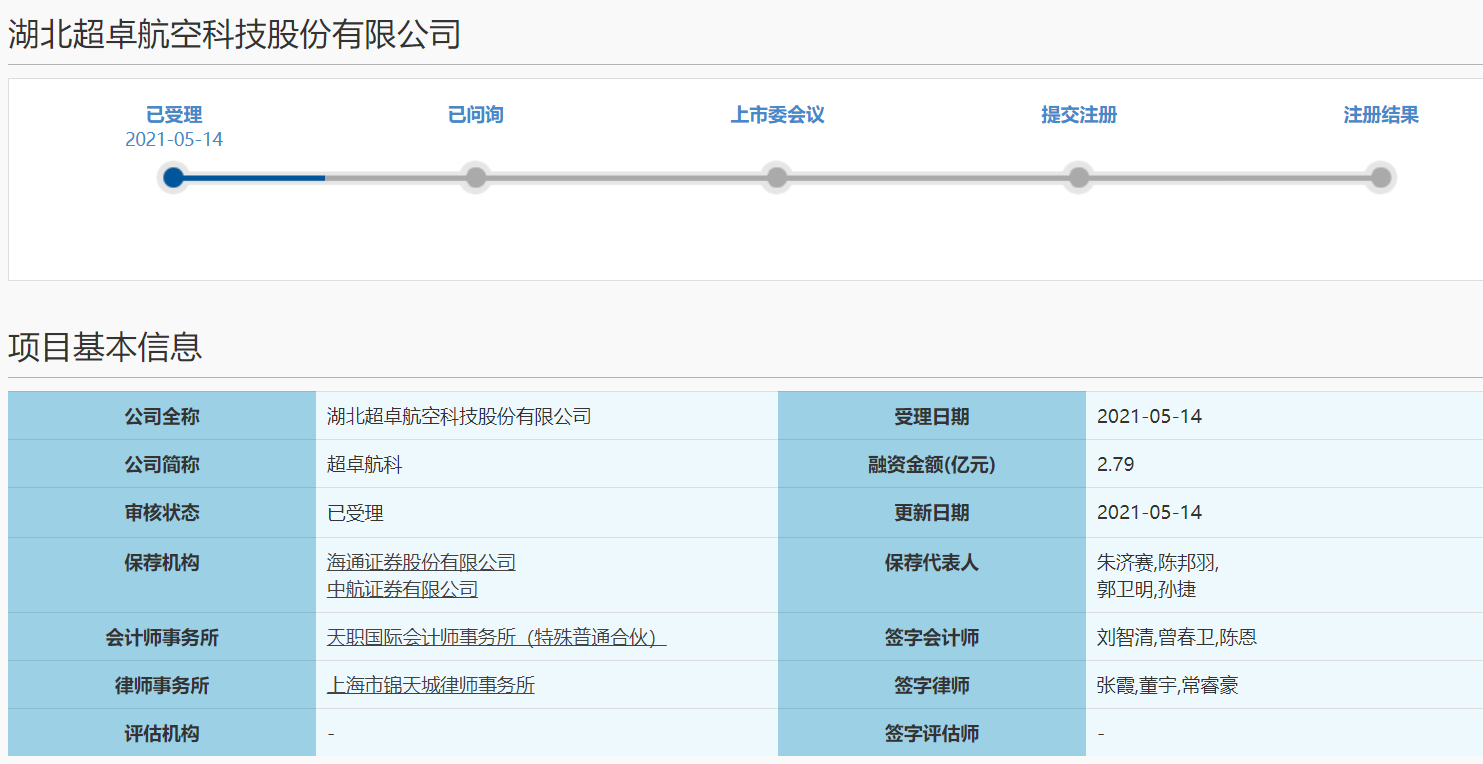Screen dimensions: 1483x764
Task: Open the 天职国际会计师事务所 link
Action: (496, 638)
